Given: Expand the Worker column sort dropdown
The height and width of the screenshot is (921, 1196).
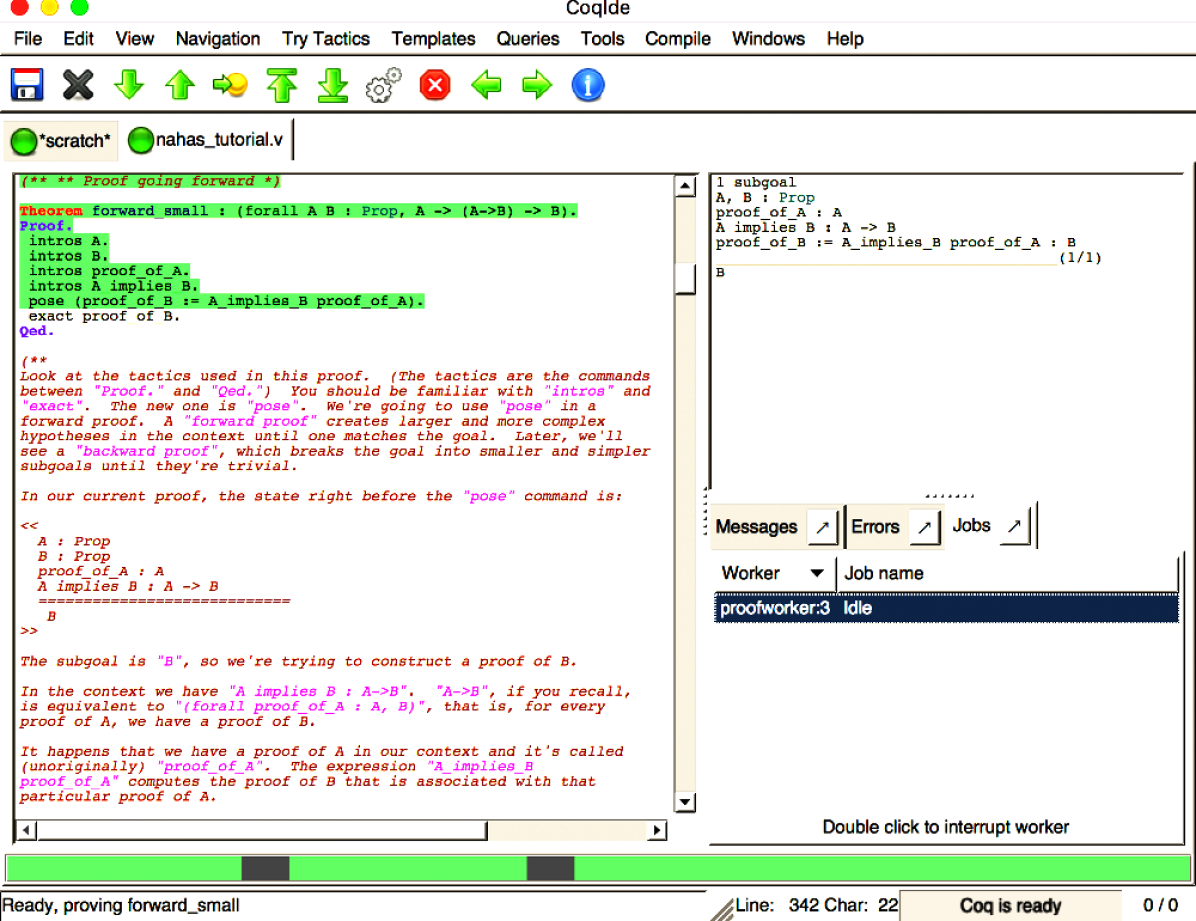Looking at the screenshot, I should [817, 574].
